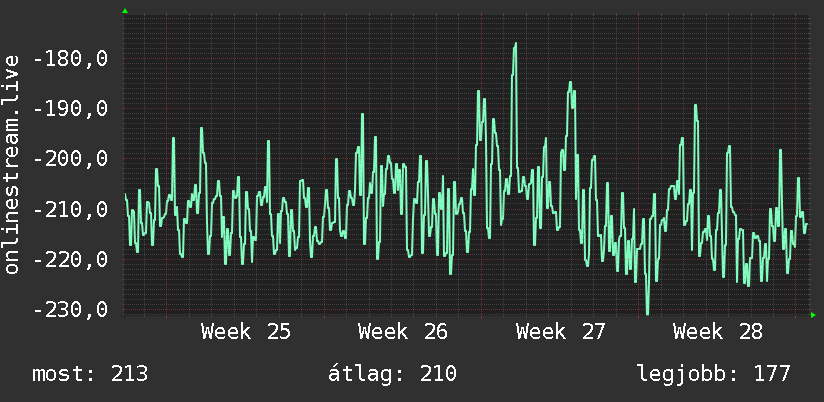The image size is (824, 402).
Task: Click the "átlag: 210" average value text
Action: [x=392, y=374]
